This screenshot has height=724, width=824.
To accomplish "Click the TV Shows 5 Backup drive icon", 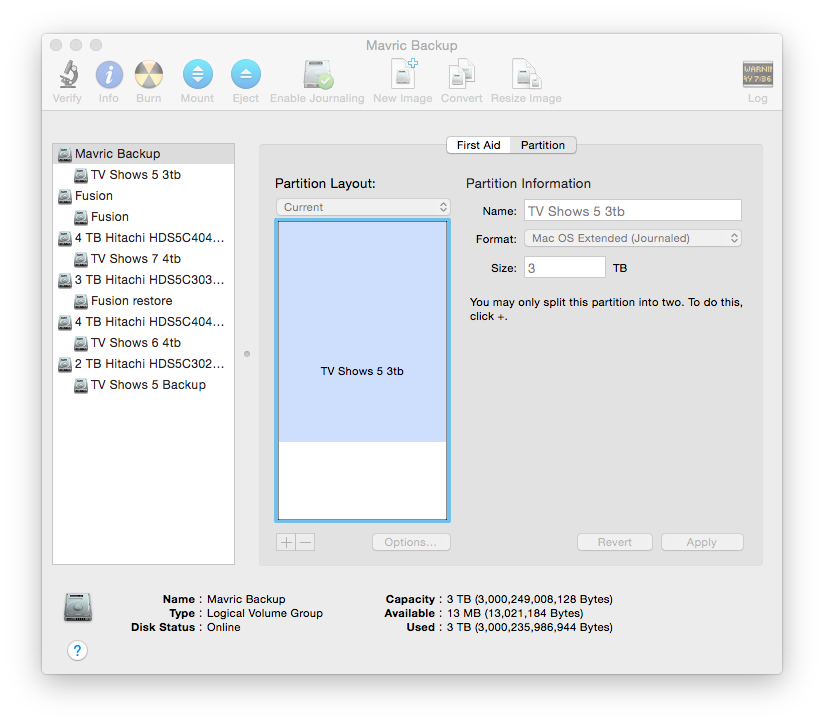I will [80, 385].
